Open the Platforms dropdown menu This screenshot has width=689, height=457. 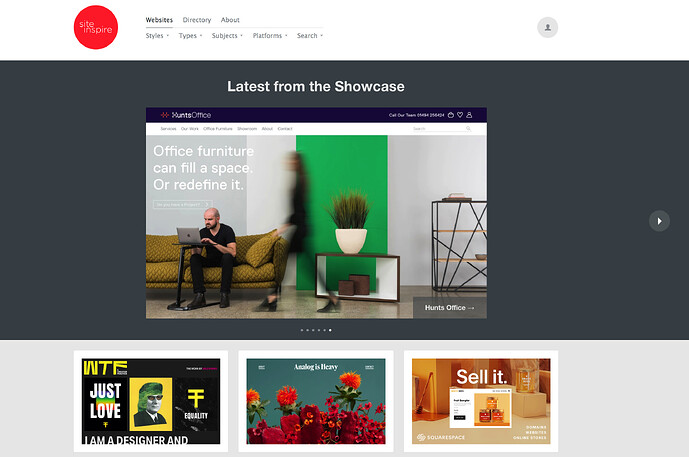[270, 36]
